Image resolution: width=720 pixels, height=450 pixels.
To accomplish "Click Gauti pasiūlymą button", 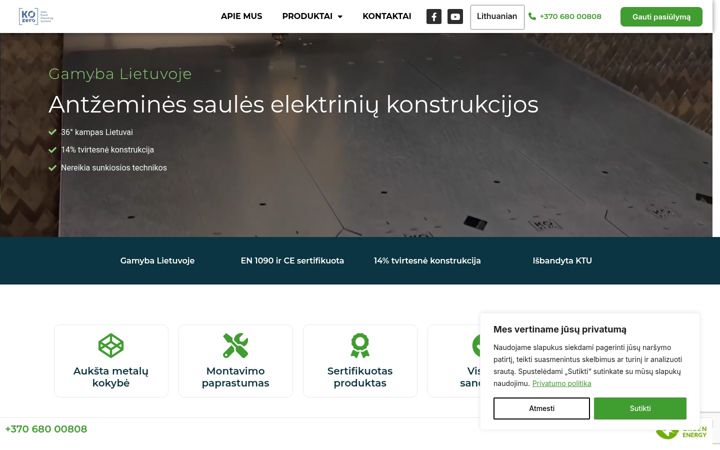I will 661,17.
